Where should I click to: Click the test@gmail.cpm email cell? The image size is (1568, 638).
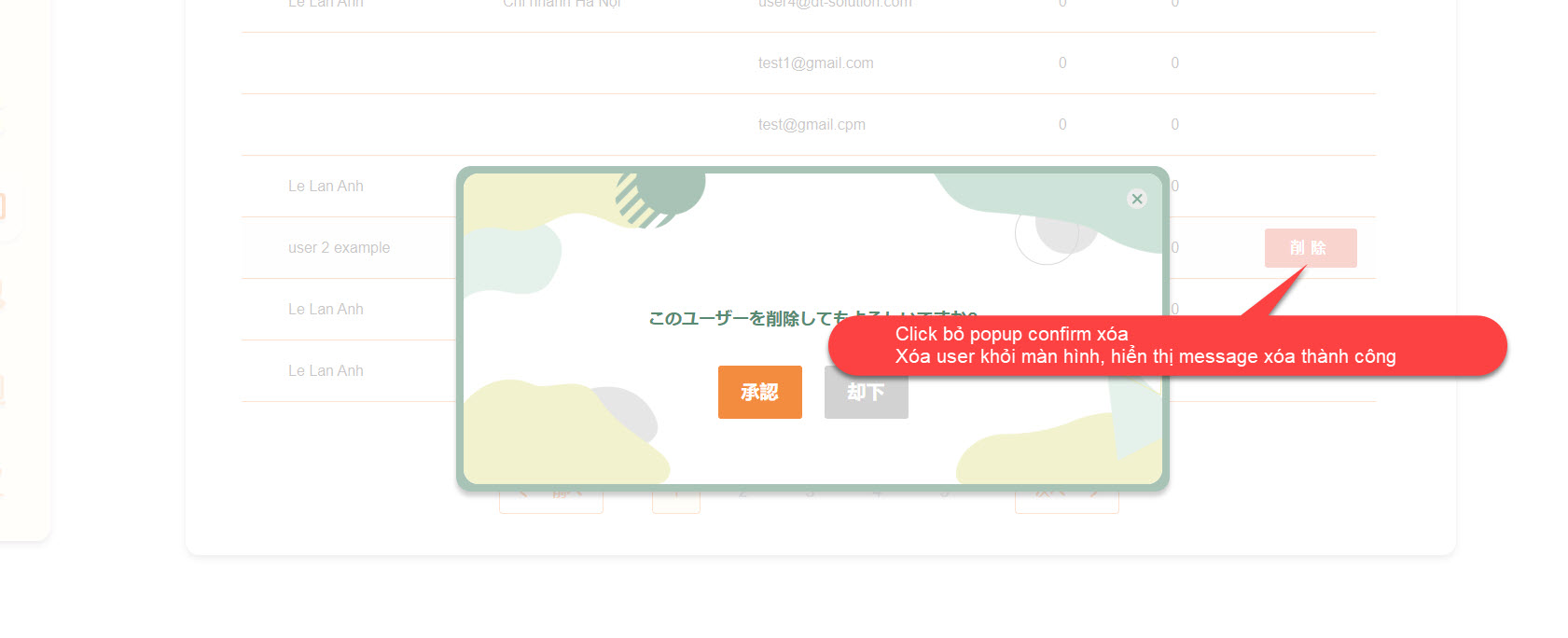811,125
